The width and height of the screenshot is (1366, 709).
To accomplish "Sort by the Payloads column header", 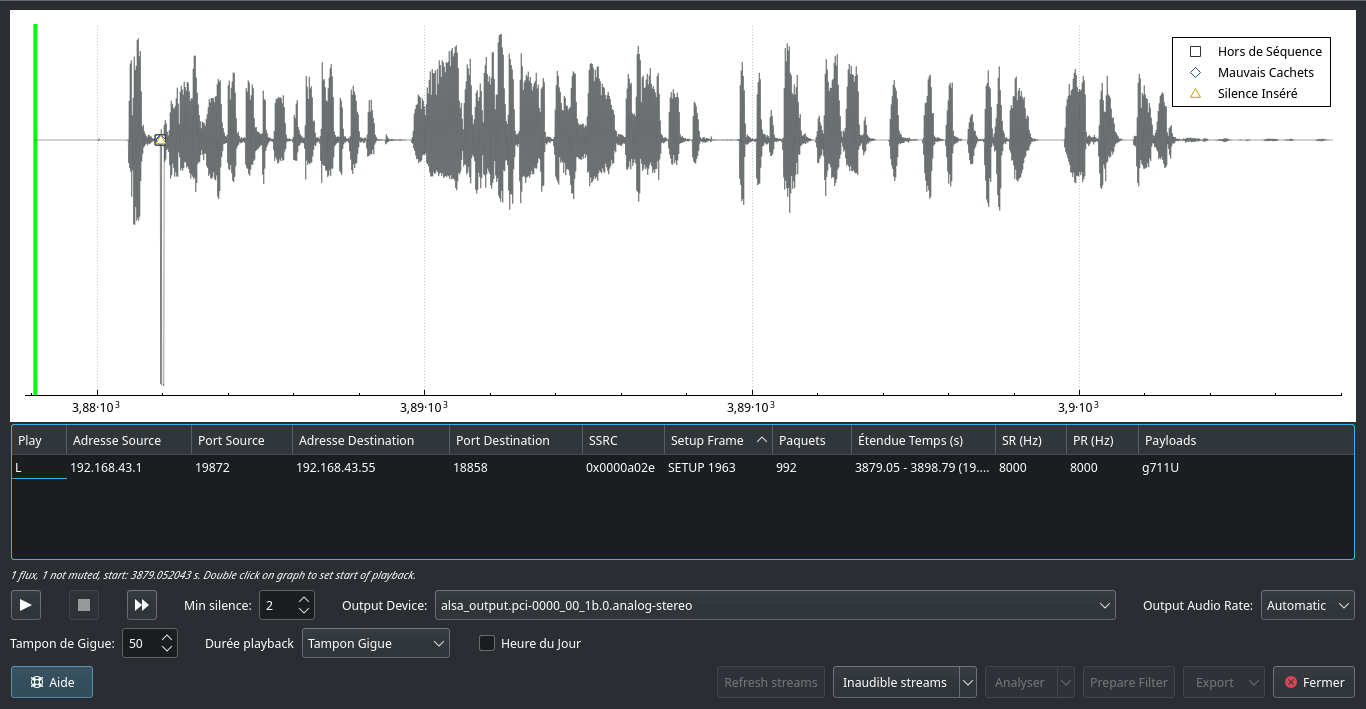I will [1246, 440].
